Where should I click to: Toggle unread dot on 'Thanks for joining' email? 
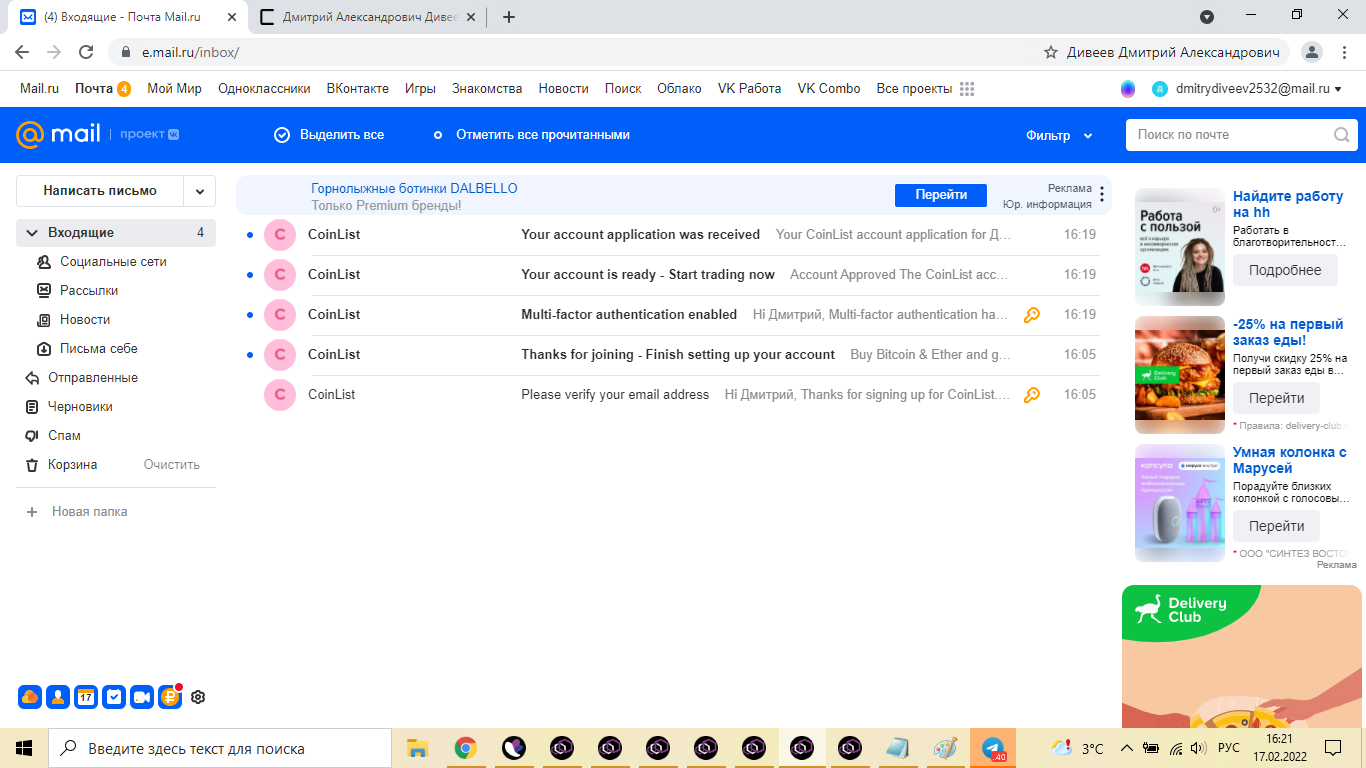pyautogui.click(x=250, y=355)
